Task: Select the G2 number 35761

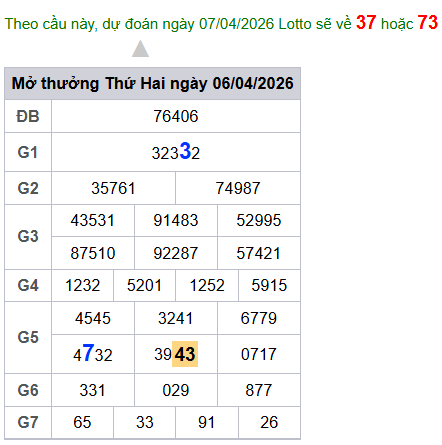Action: [x=113, y=188]
